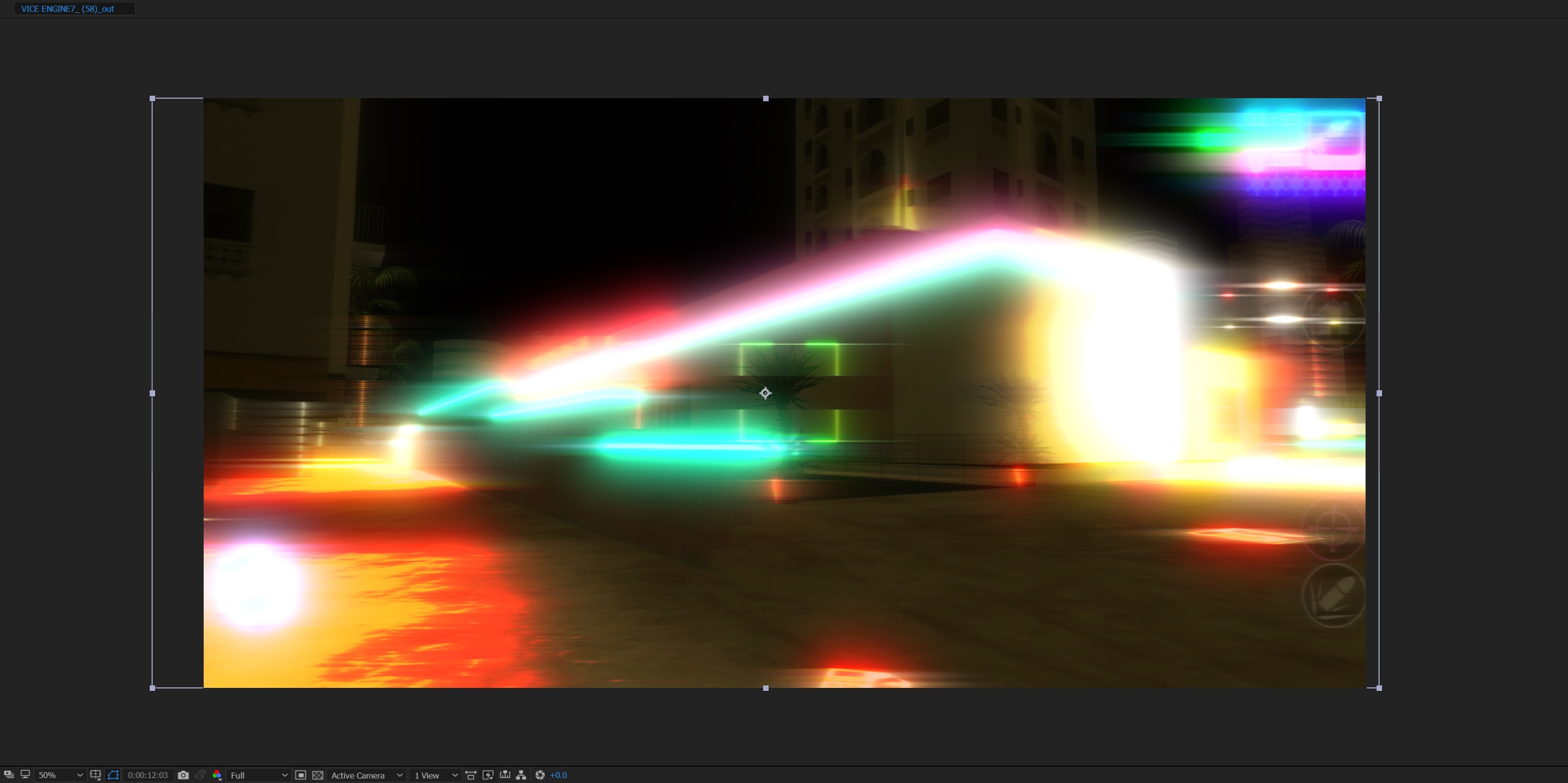Screen dimensions: 1568x783
Task: Take a snapshot with camera icon
Action: tap(183, 775)
